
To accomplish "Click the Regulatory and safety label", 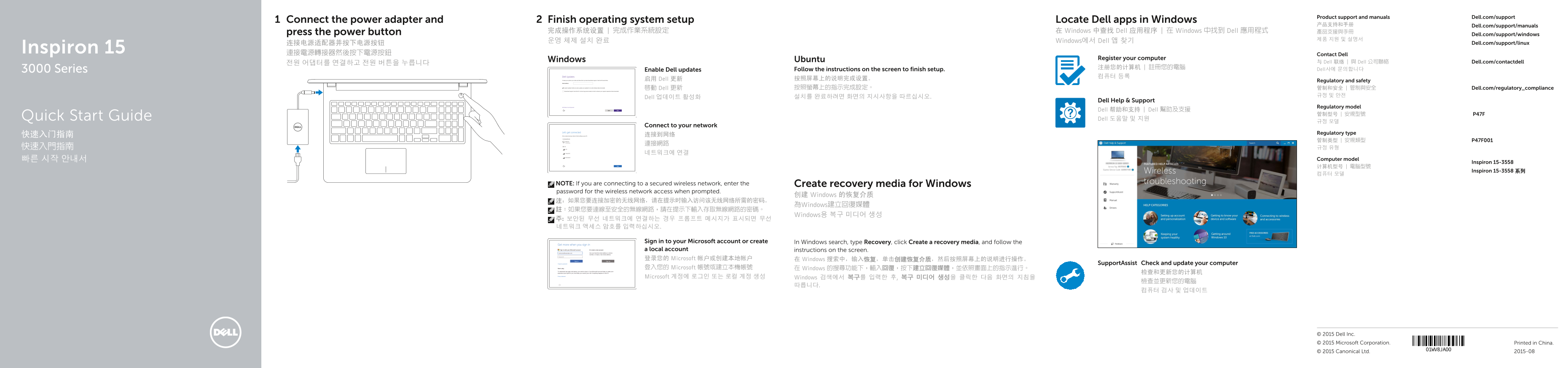I will click(1343, 80).
